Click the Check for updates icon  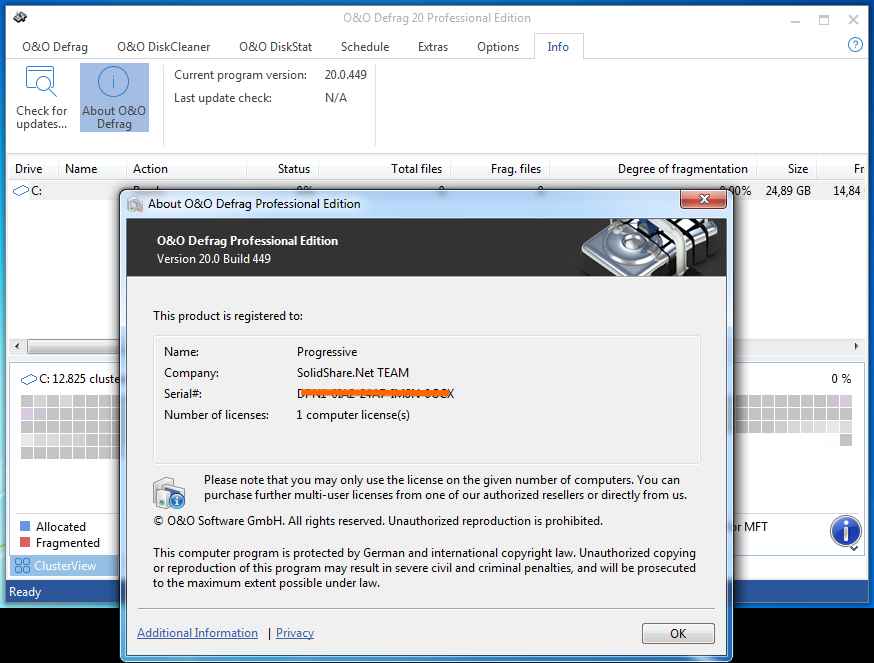coord(41,82)
